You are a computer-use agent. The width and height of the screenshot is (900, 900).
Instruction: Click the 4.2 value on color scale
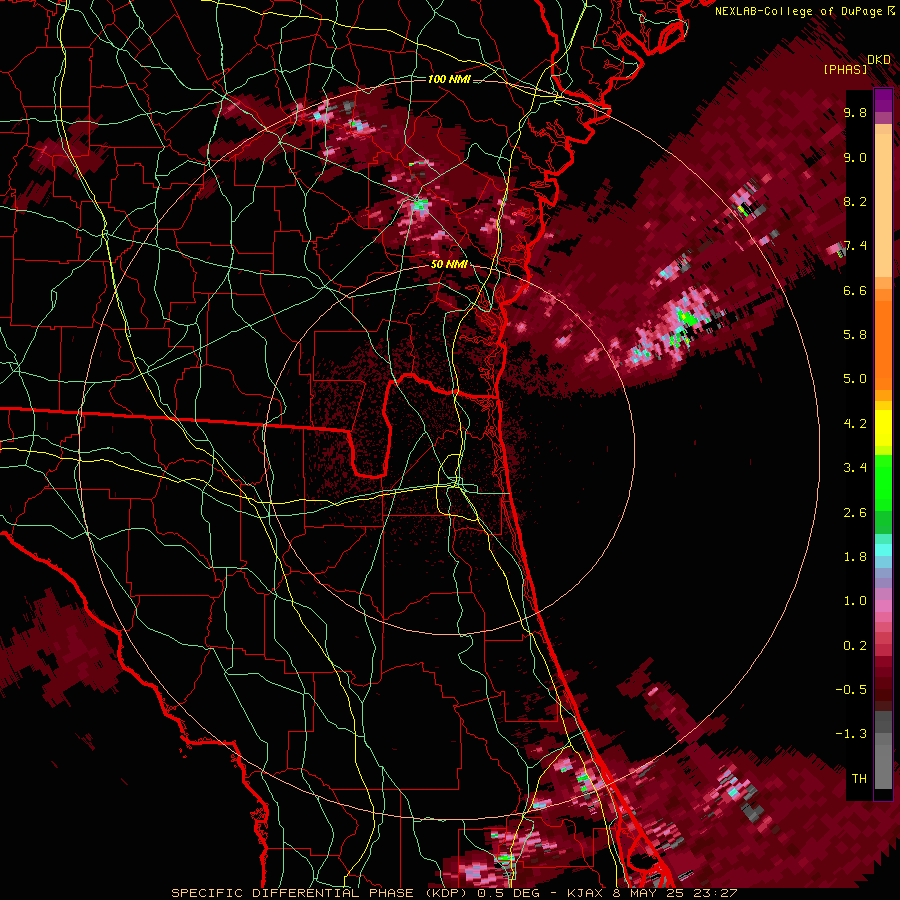tap(855, 424)
